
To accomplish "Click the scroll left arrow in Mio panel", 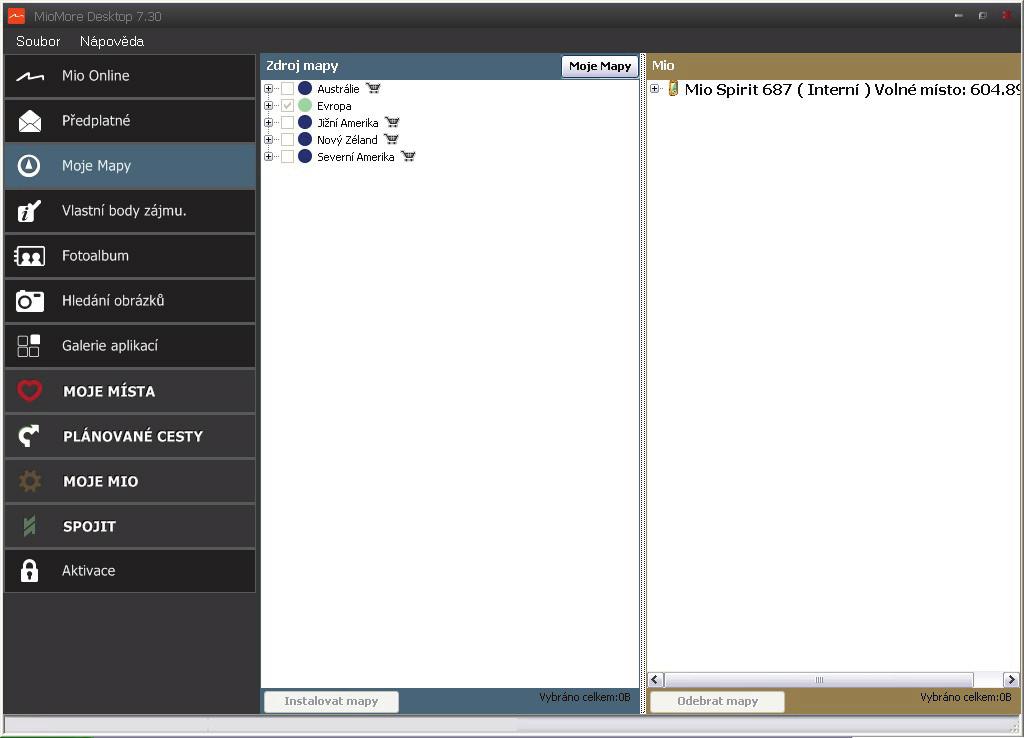I will pyautogui.click(x=656, y=679).
